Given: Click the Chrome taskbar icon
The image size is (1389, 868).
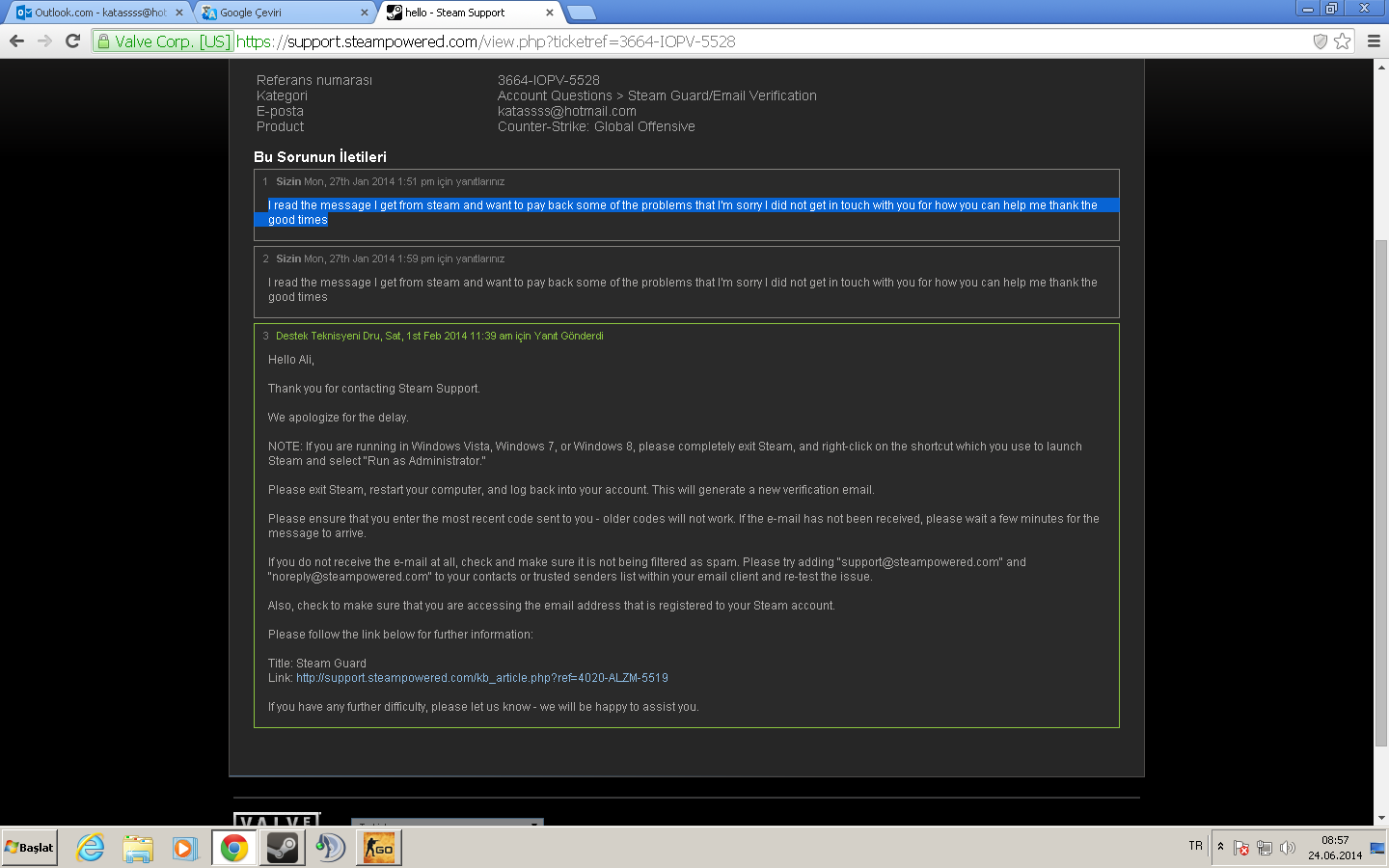Looking at the screenshot, I should point(233,848).
